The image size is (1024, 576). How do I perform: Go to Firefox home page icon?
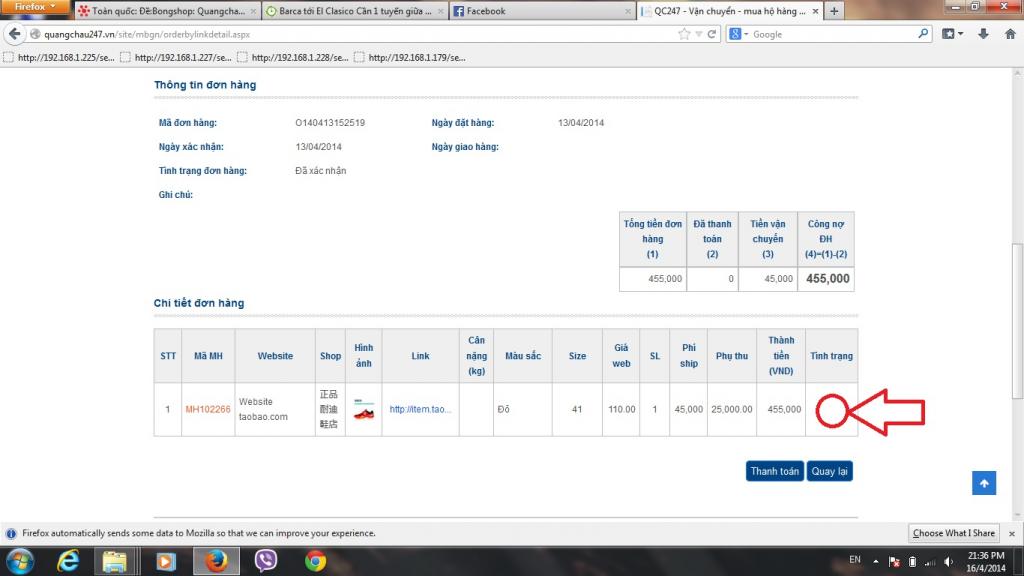[1009, 34]
